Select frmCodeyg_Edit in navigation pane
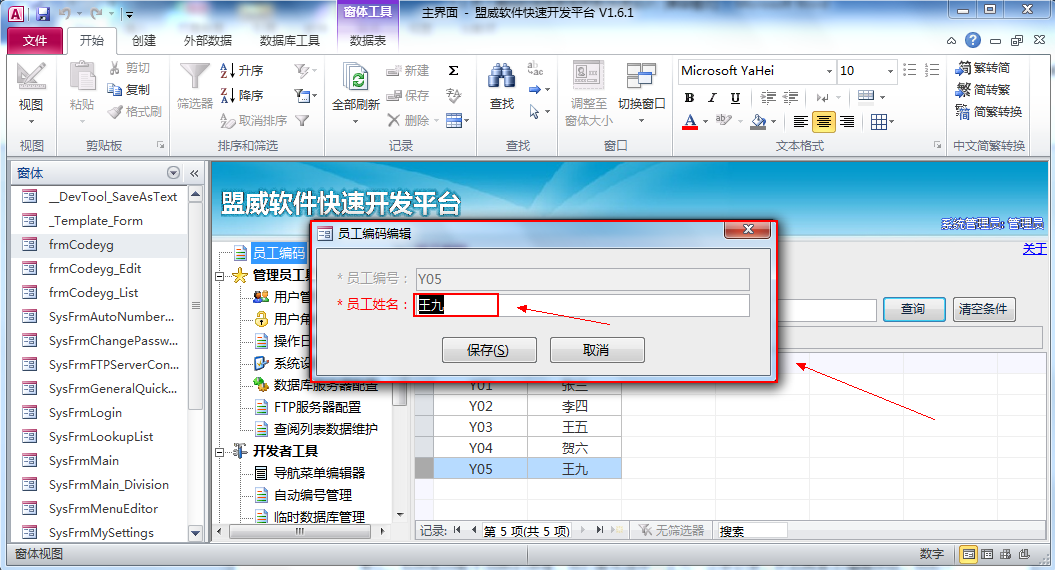The height and width of the screenshot is (570, 1055). (x=95, y=269)
